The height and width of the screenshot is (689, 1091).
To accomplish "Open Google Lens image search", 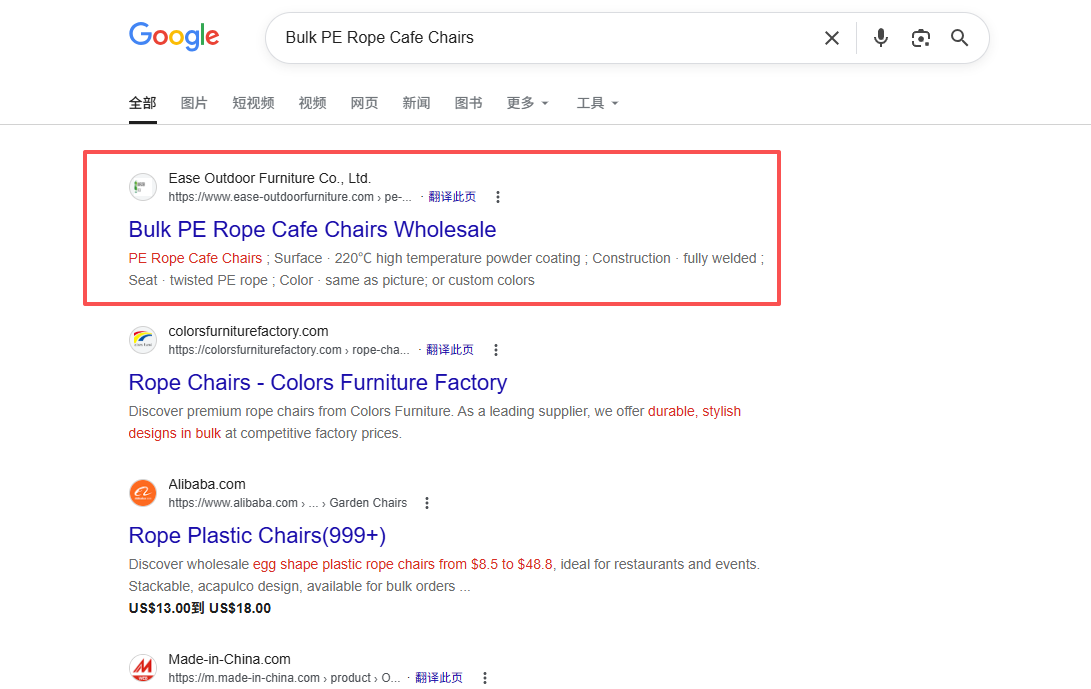I will point(921,38).
